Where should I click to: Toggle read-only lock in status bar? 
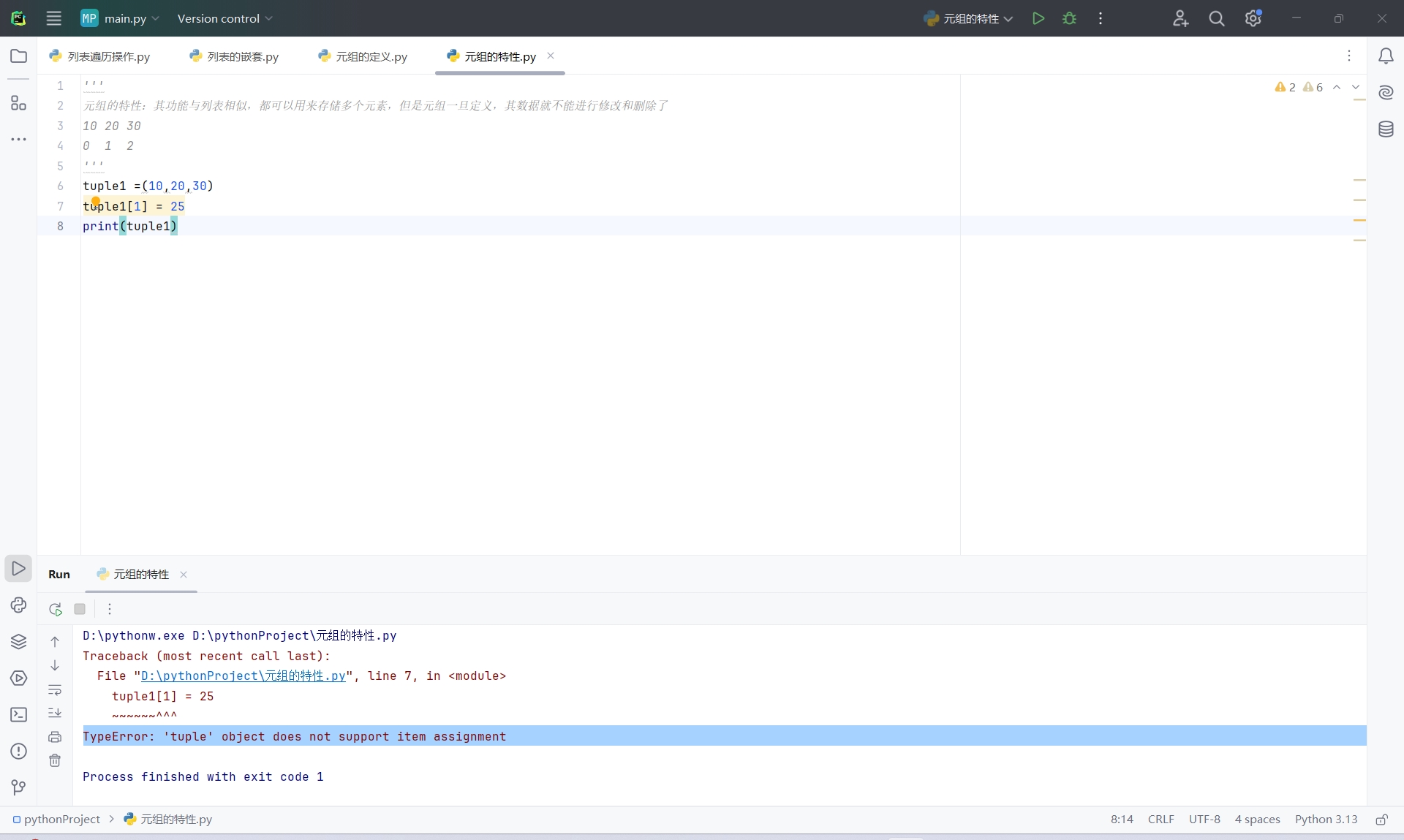[1381, 819]
